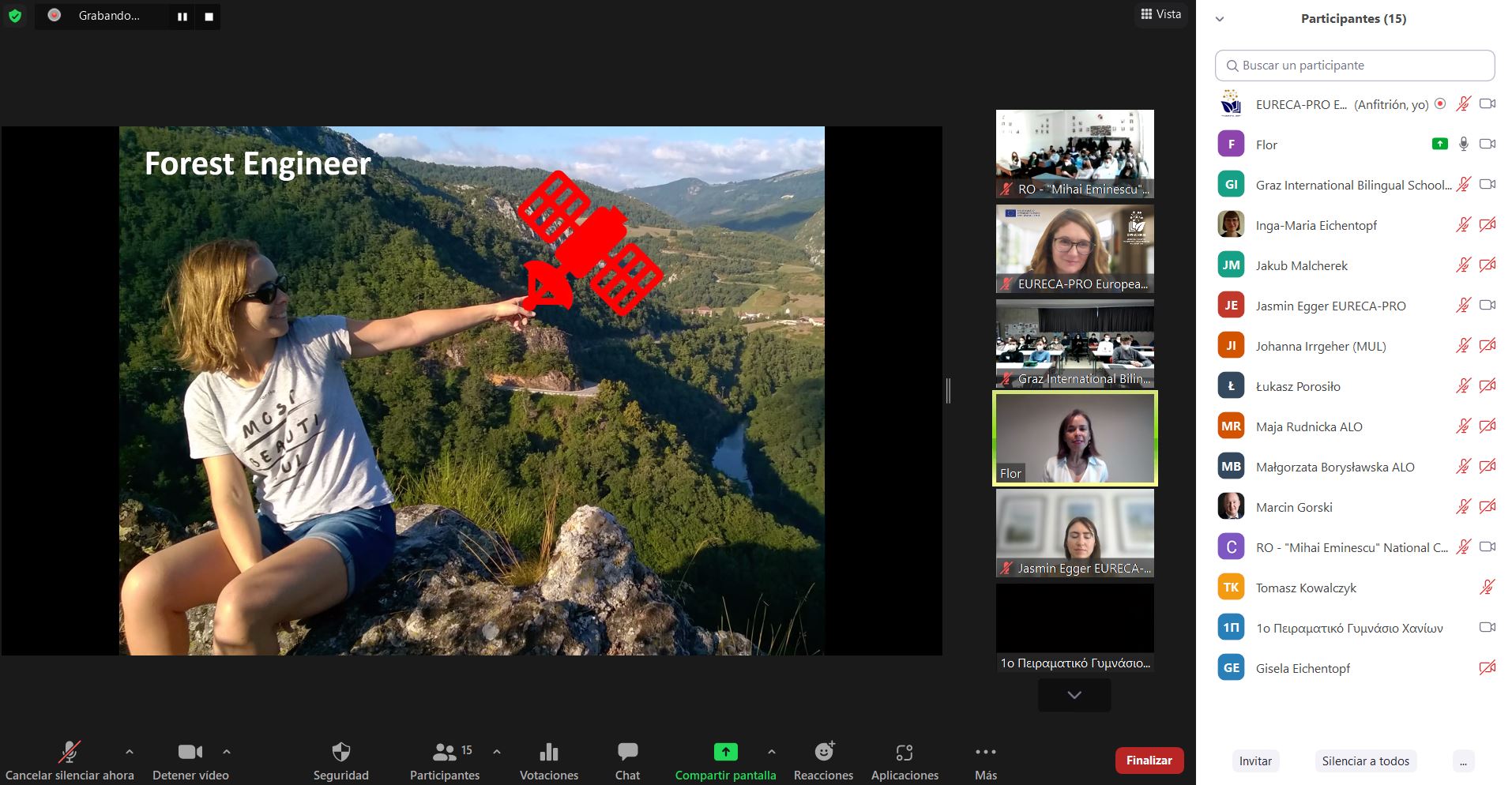Collapse the Participantes panel chevron
The image size is (1512, 785).
pyautogui.click(x=1220, y=19)
